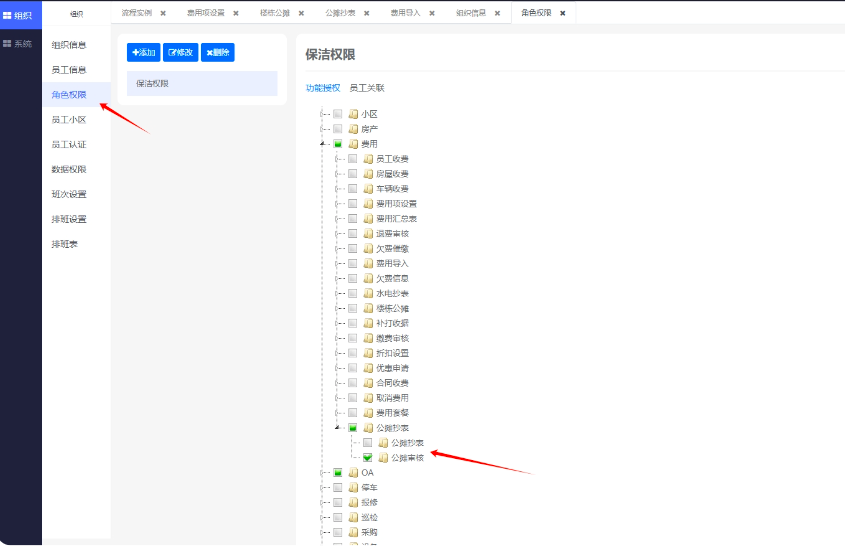Check the 房产 checkbox
Viewport: 845px width, 554px height.
pyautogui.click(x=337, y=129)
